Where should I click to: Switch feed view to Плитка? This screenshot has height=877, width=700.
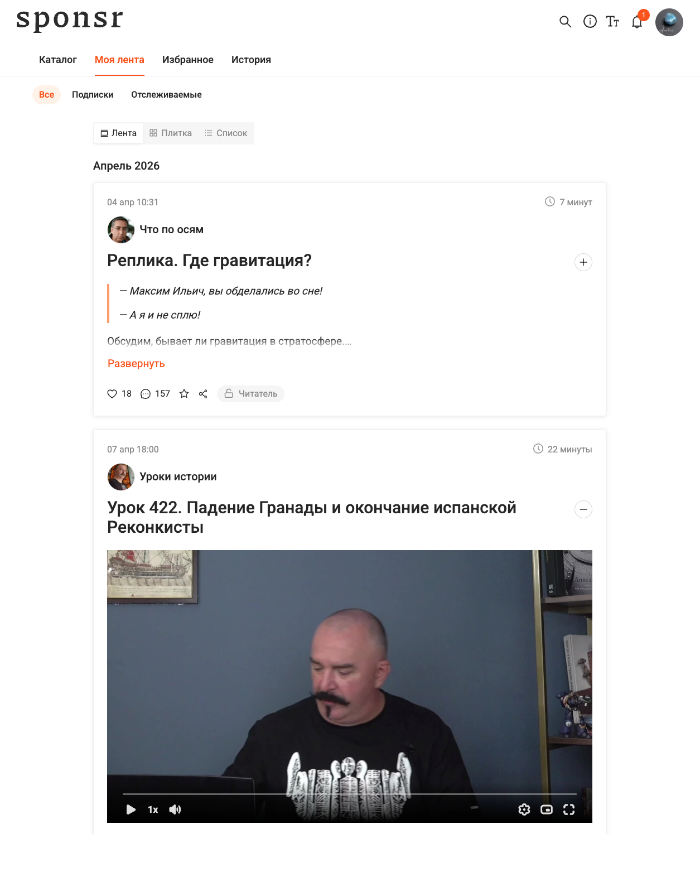[x=171, y=133]
